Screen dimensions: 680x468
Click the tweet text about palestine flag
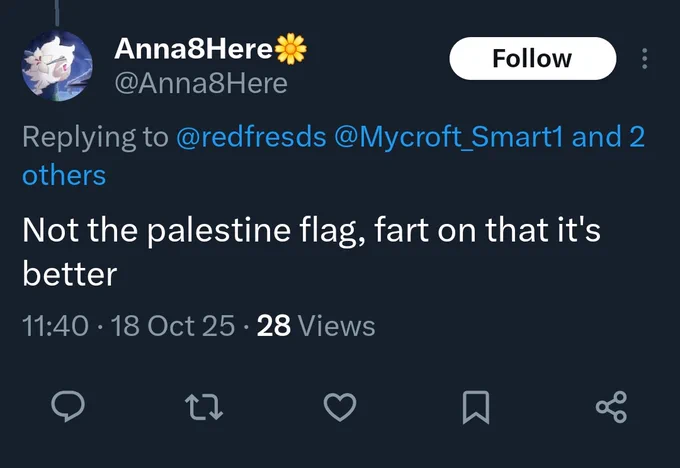pos(311,252)
